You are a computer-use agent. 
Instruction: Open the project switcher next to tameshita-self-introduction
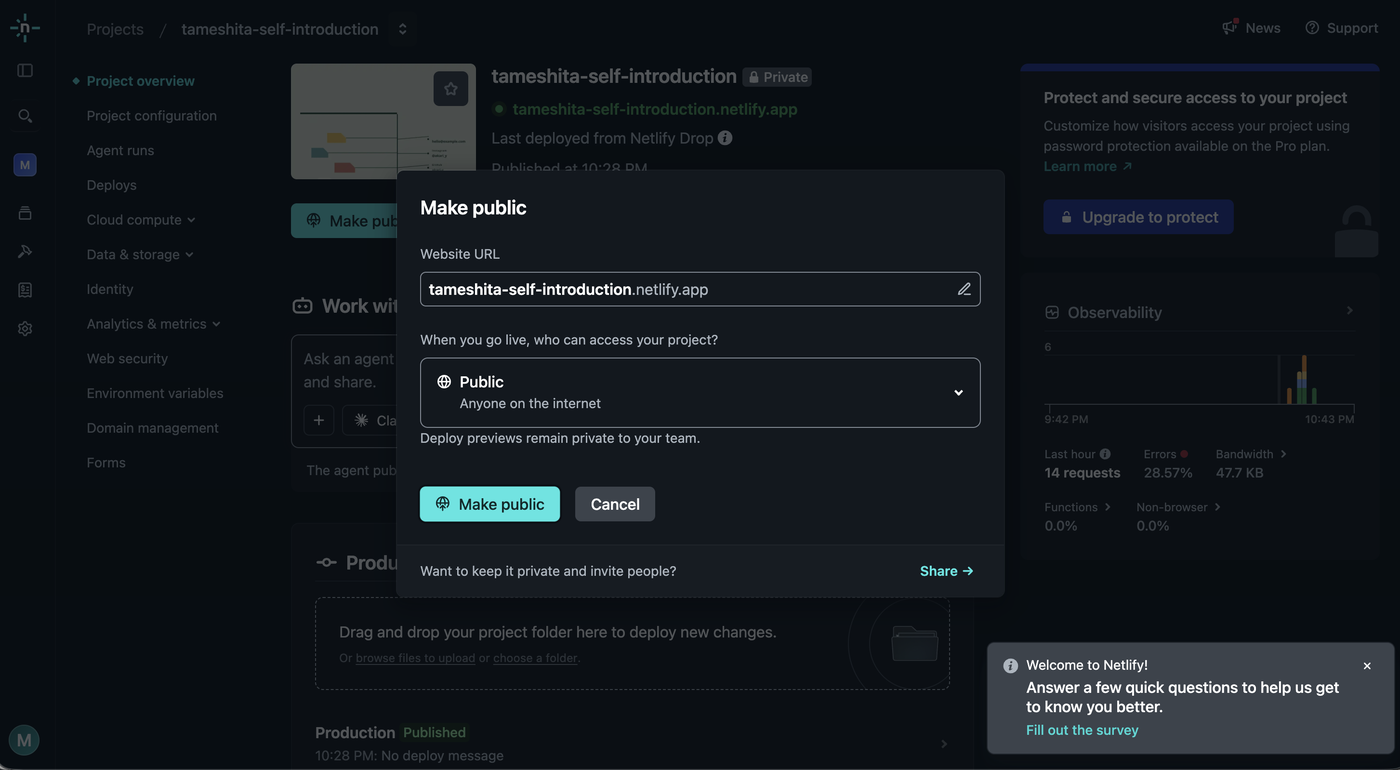coord(402,29)
